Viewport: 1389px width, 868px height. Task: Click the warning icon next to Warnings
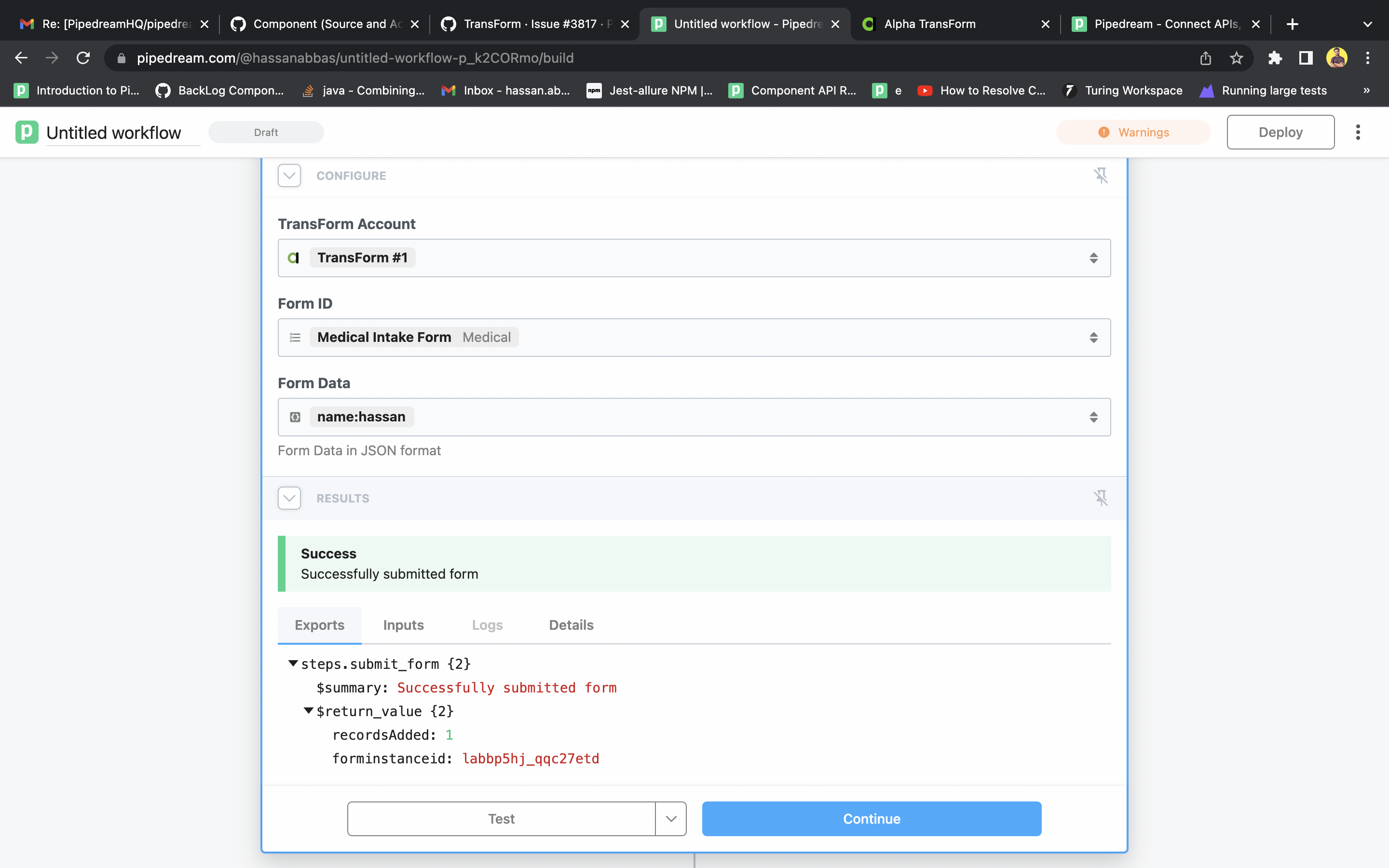(1104, 132)
